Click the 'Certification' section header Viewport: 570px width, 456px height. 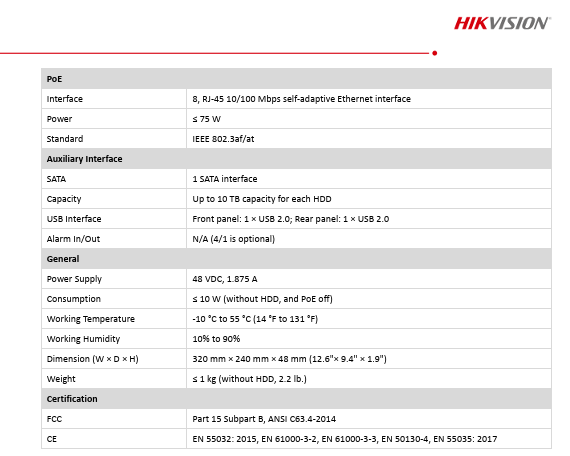[x=296, y=399]
